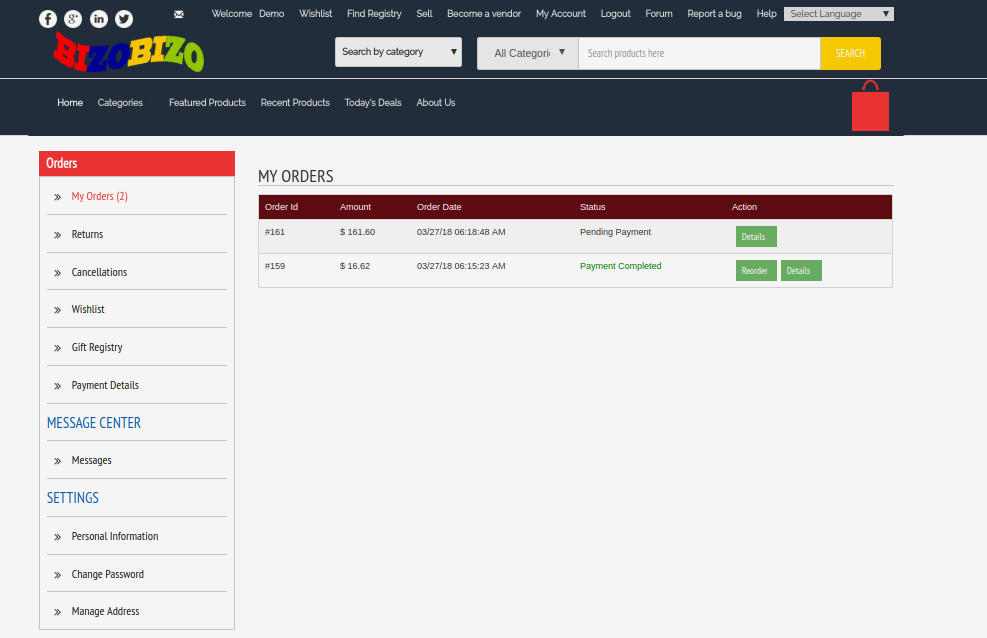Click Become a vendor link

pyautogui.click(x=484, y=13)
